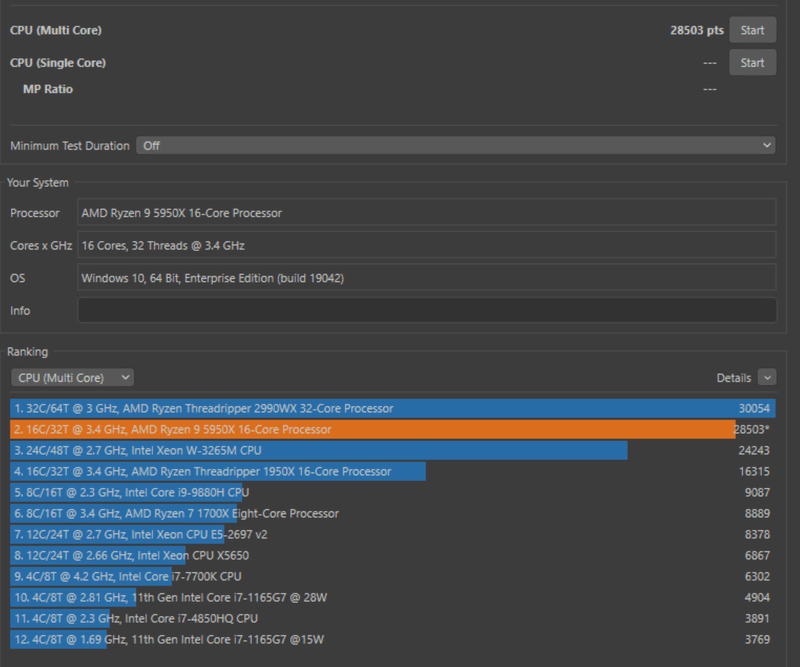This screenshot has width=800, height=667.
Task: Click the 28503 pts multi core score
Action: 697,30
